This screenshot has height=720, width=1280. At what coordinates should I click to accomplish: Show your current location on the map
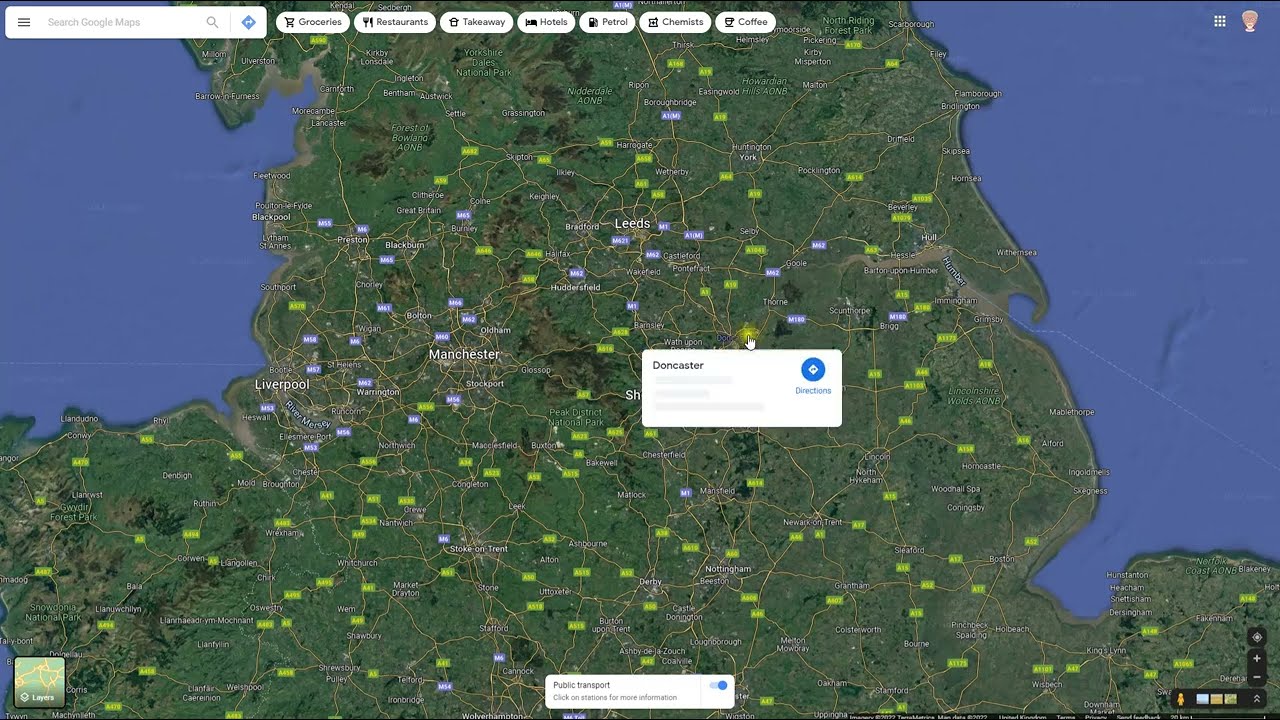[1257, 637]
